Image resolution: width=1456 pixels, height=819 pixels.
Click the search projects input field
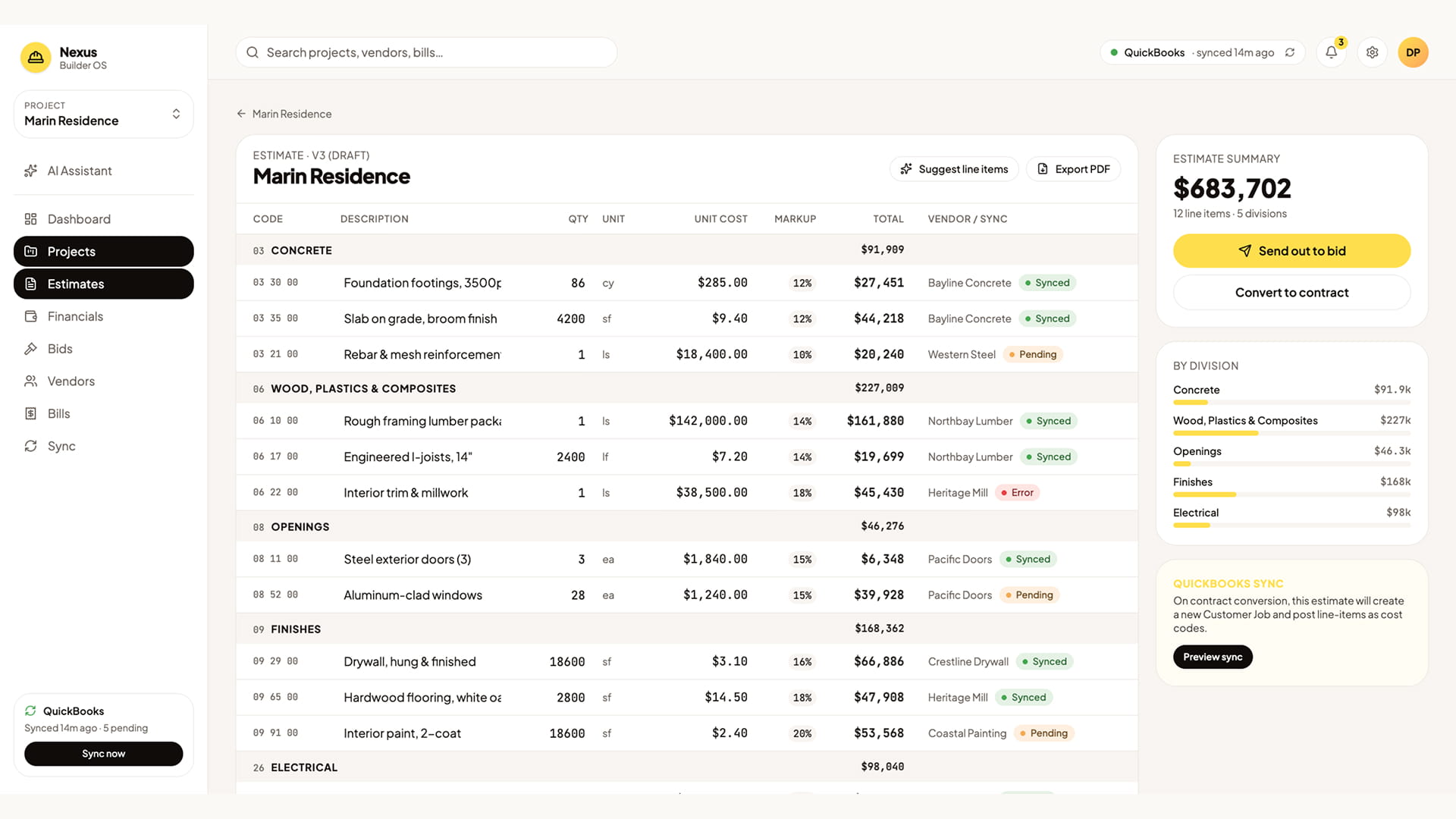[x=426, y=52]
